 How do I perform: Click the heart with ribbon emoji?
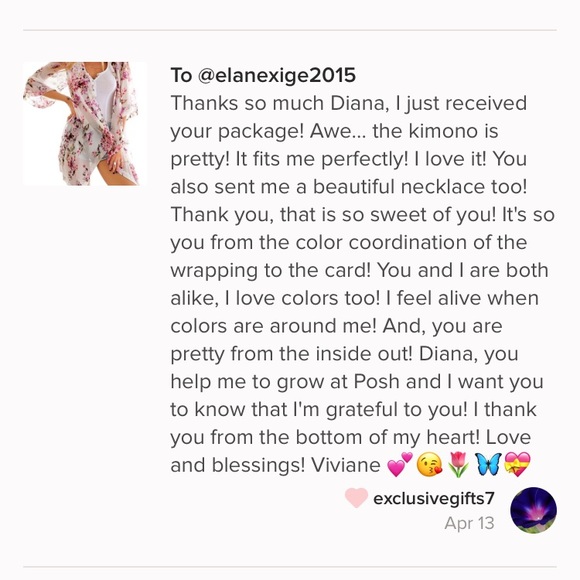point(517,464)
